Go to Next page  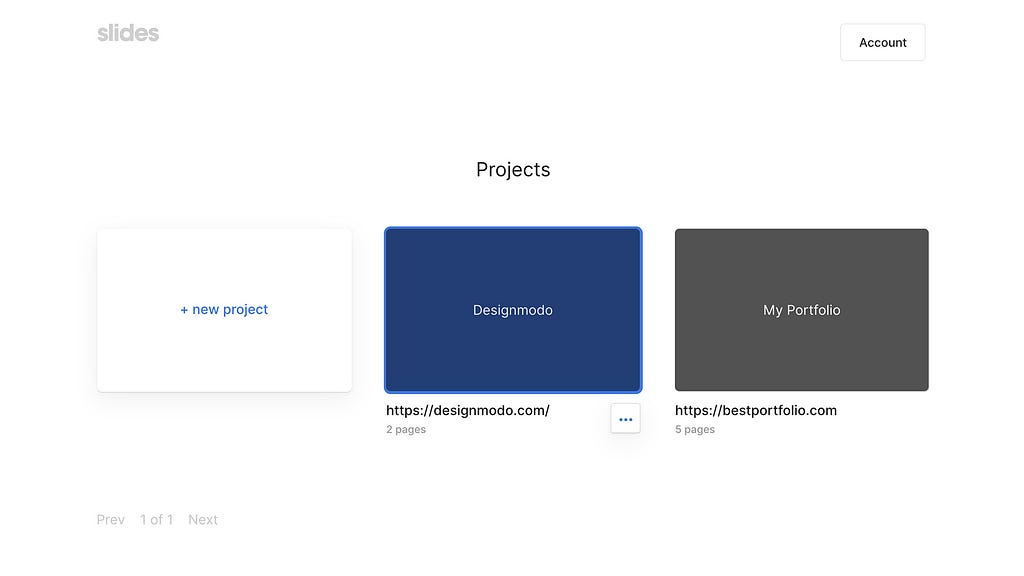pos(202,519)
